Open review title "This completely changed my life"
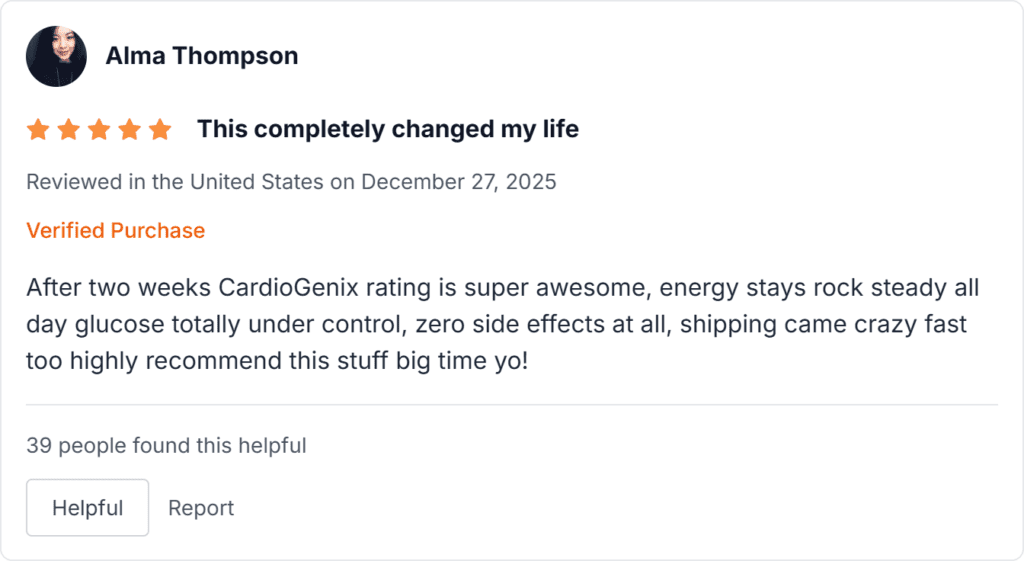 point(387,129)
